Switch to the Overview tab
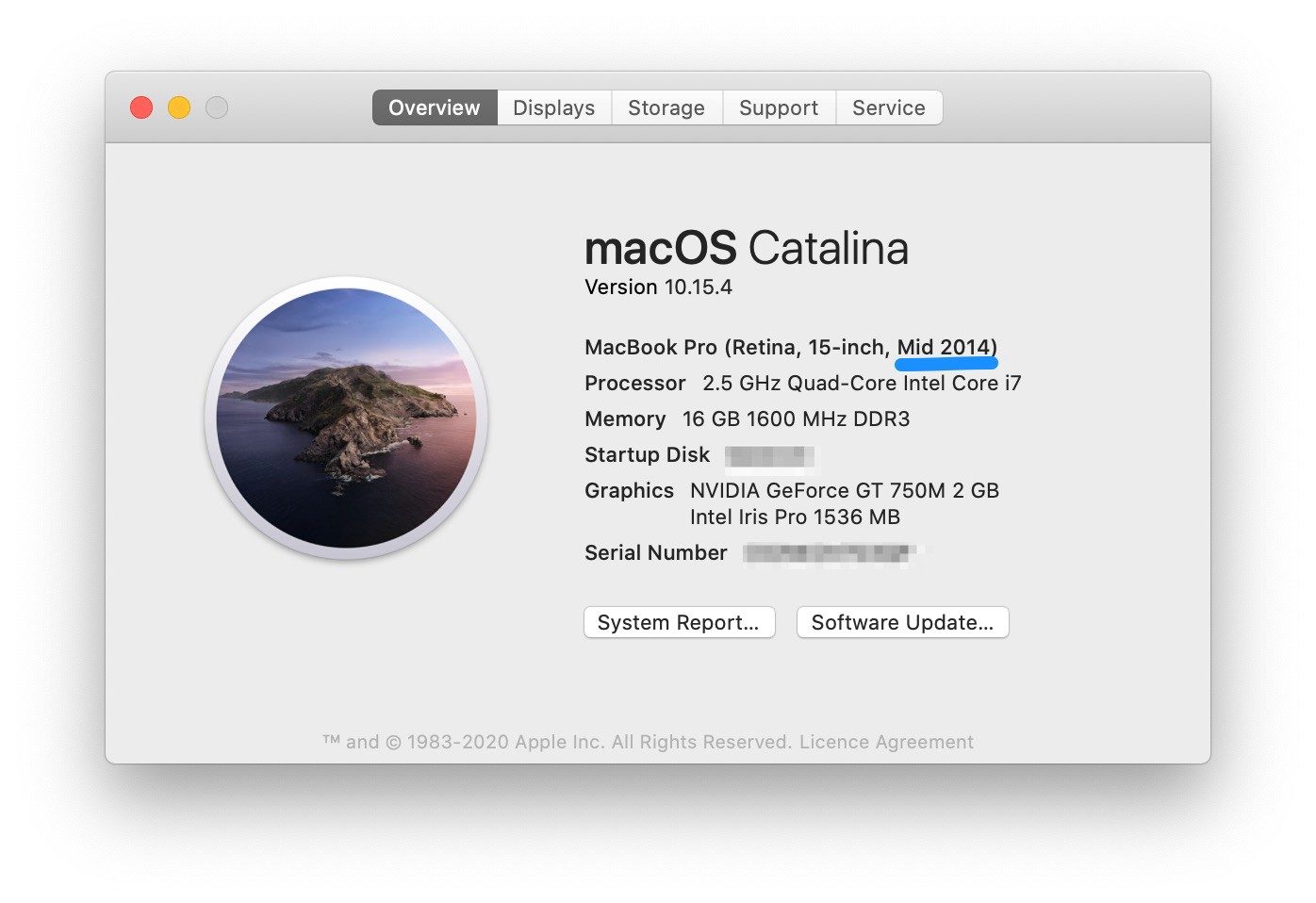1316x903 pixels. (435, 107)
